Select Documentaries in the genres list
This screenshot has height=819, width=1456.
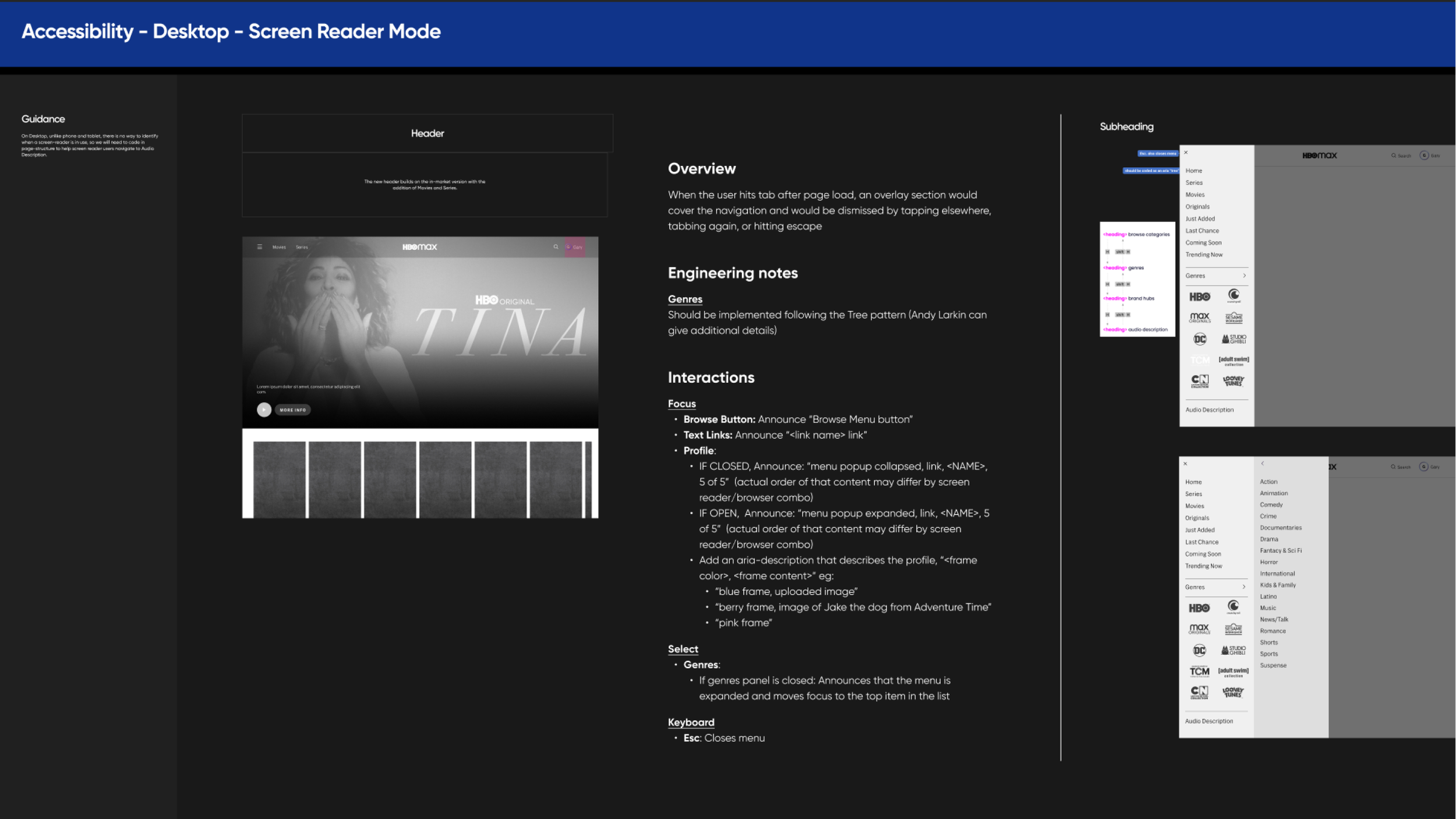(1280, 528)
